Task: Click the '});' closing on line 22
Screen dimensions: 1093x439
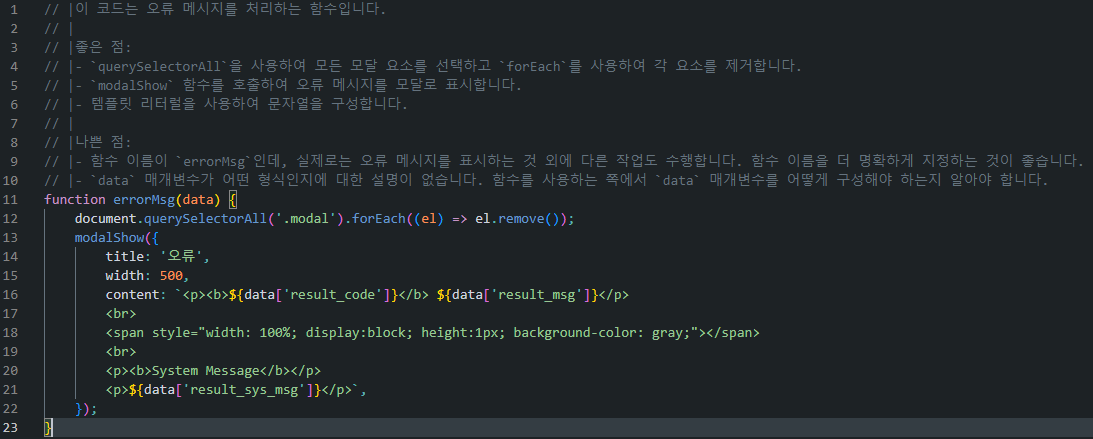Action: pos(86,407)
